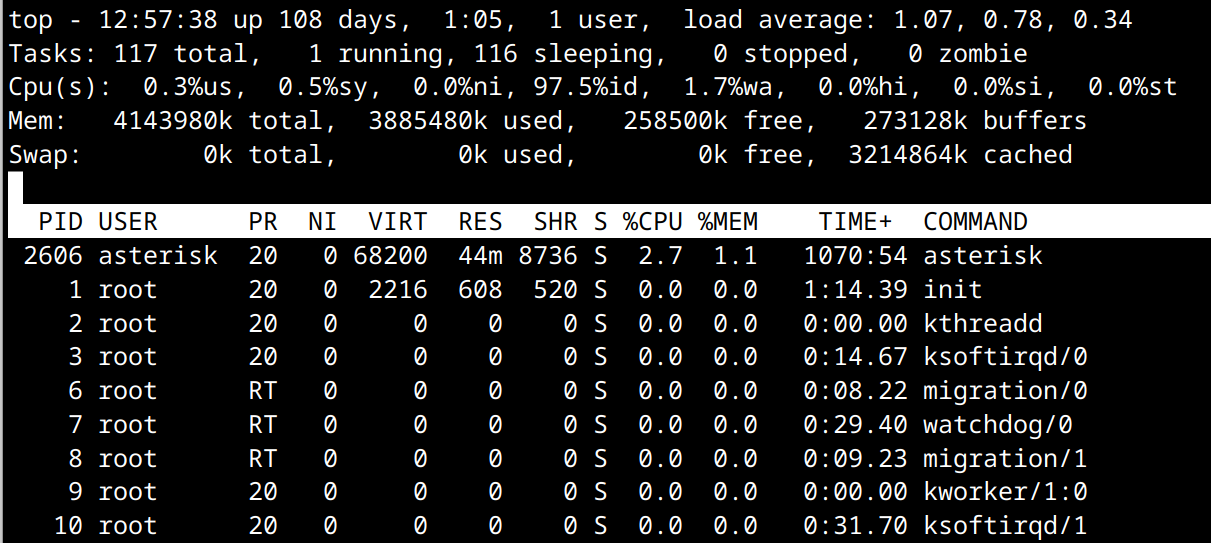Click the watchdog/0 process name

(997, 425)
